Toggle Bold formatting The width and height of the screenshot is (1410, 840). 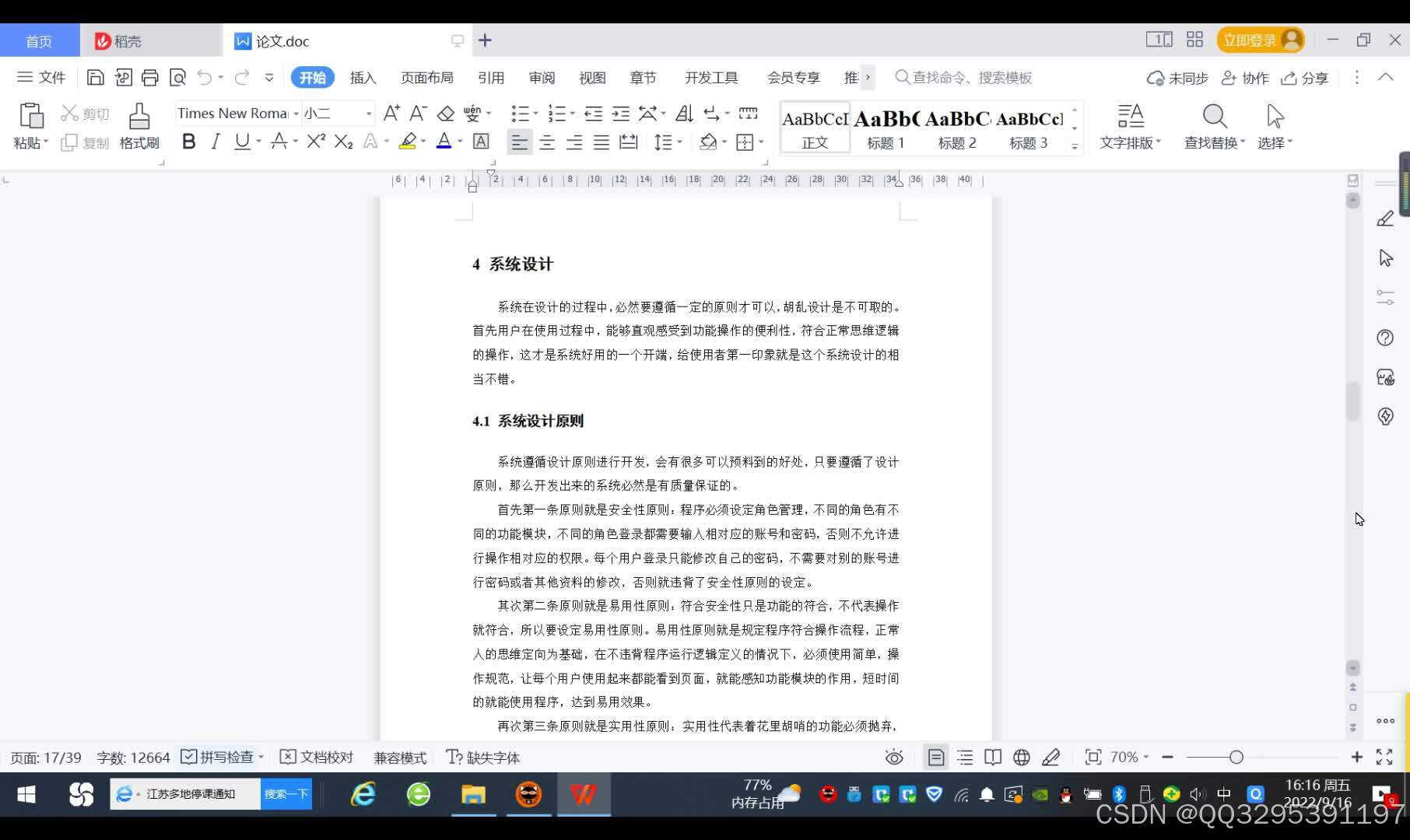[188, 142]
